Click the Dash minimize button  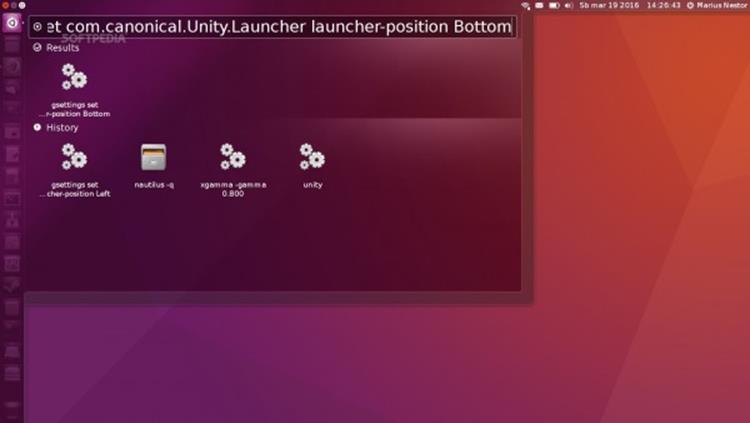[x=14, y=5]
